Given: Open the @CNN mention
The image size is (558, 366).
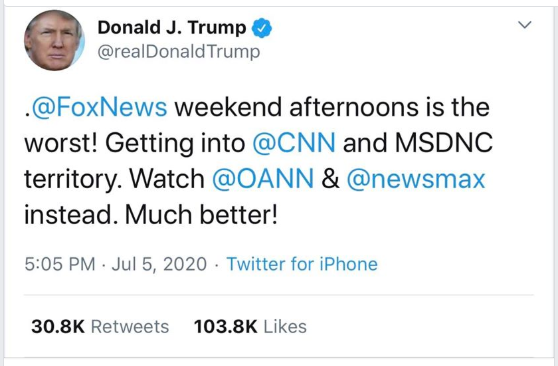Looking at the screenshot, I should click(294, 142).
